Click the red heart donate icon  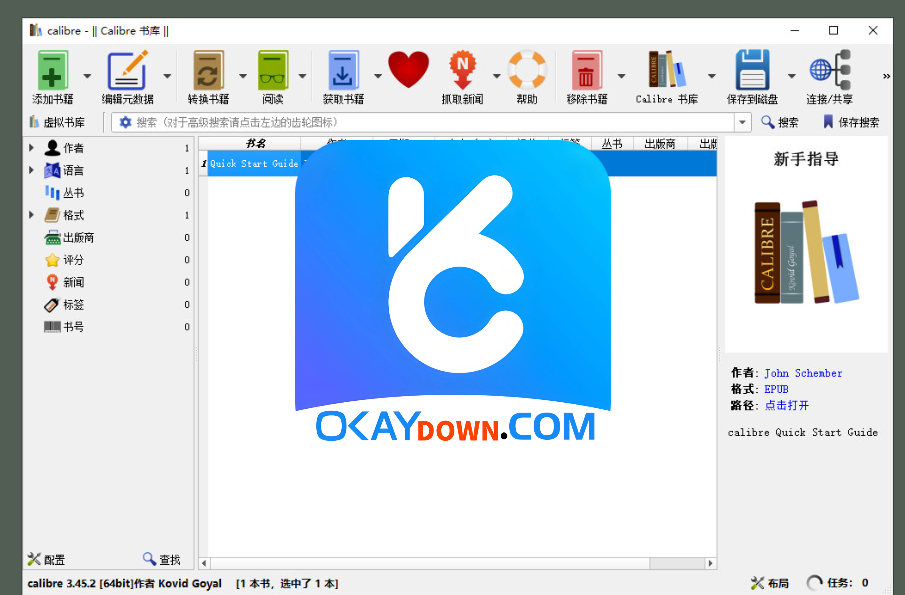point(409,70)
